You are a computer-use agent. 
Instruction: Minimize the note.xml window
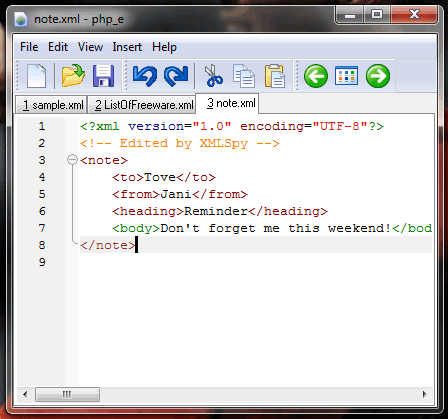pyautogui.click(x=350, y=15)
